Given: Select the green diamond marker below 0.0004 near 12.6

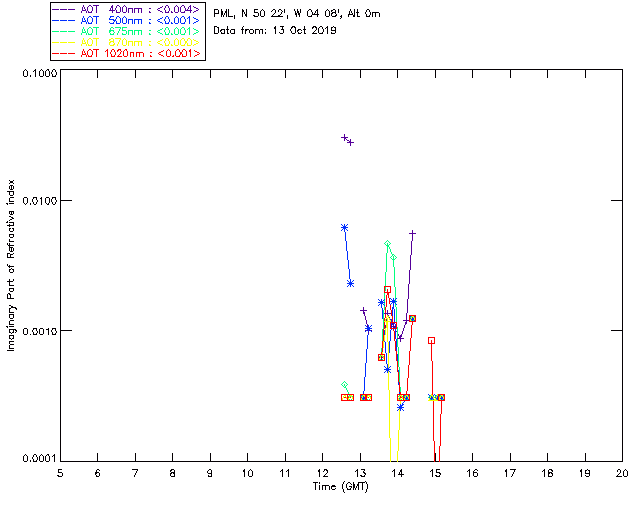Looking at the screenshot, I should click(x=344, y=385).
